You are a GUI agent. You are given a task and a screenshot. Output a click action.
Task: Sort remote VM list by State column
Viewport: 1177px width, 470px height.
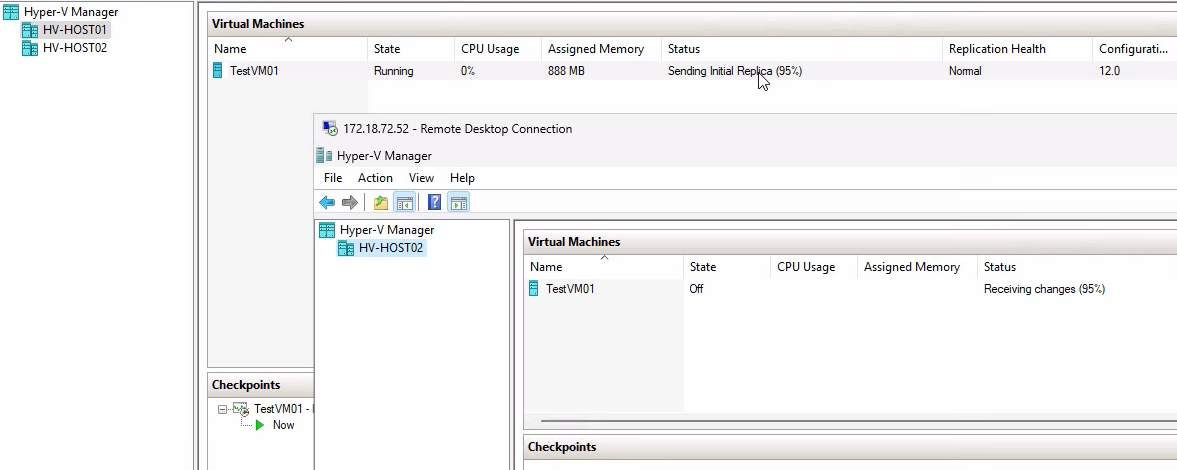[x=727, y=267]
